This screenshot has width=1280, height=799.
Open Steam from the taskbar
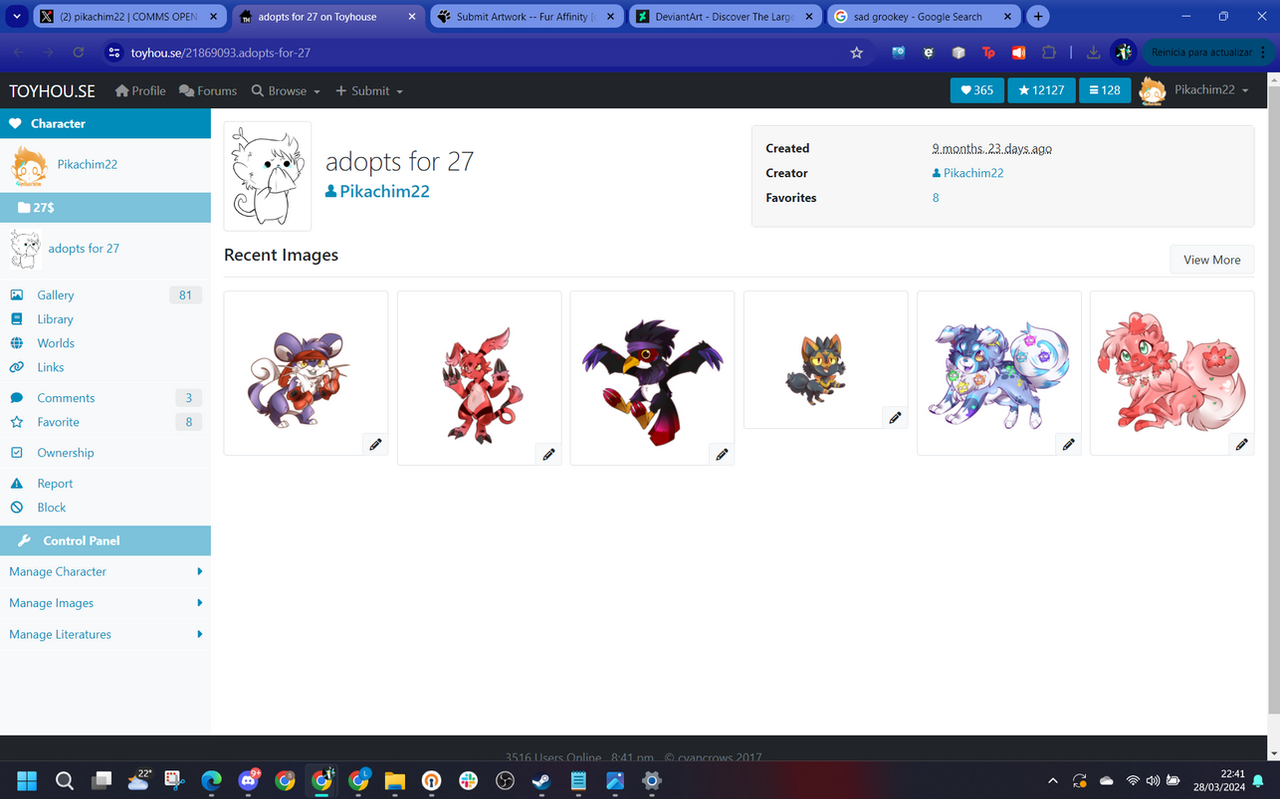coord(541,781)
